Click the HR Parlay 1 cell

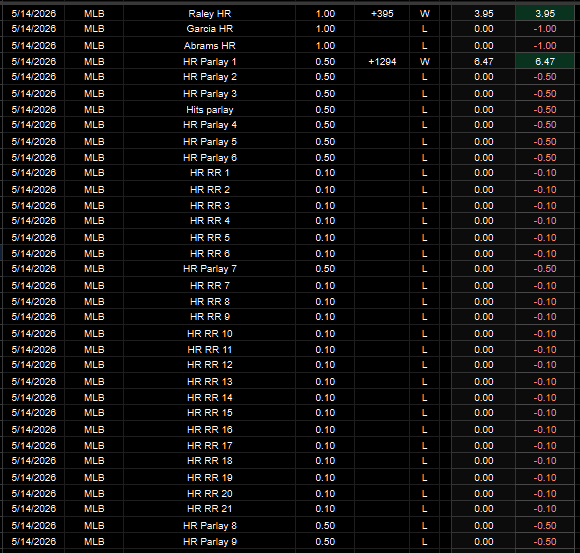209,61
